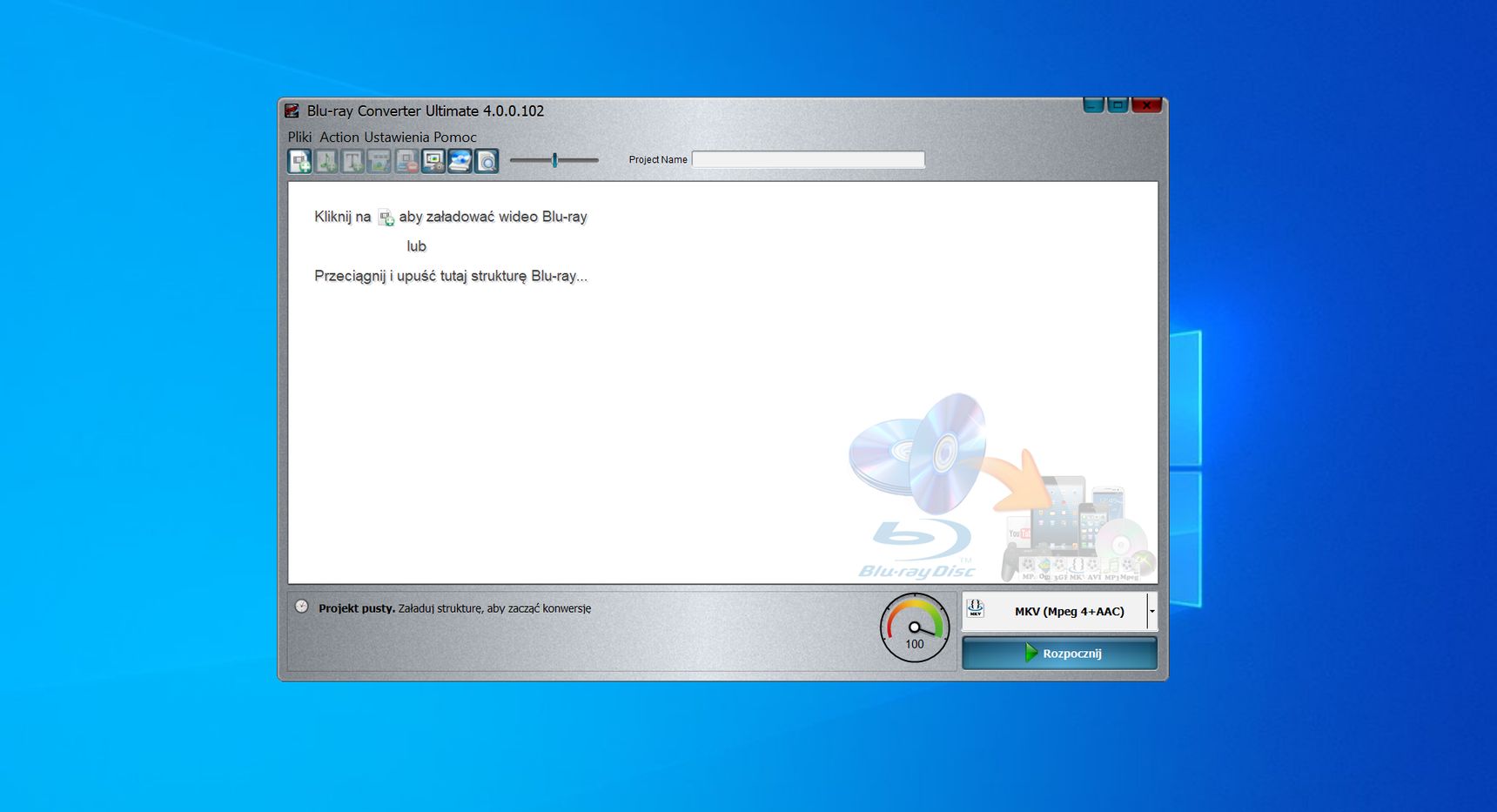Click the toolbar slider handle
This screenshot has width=1497, height=812.
554,160
